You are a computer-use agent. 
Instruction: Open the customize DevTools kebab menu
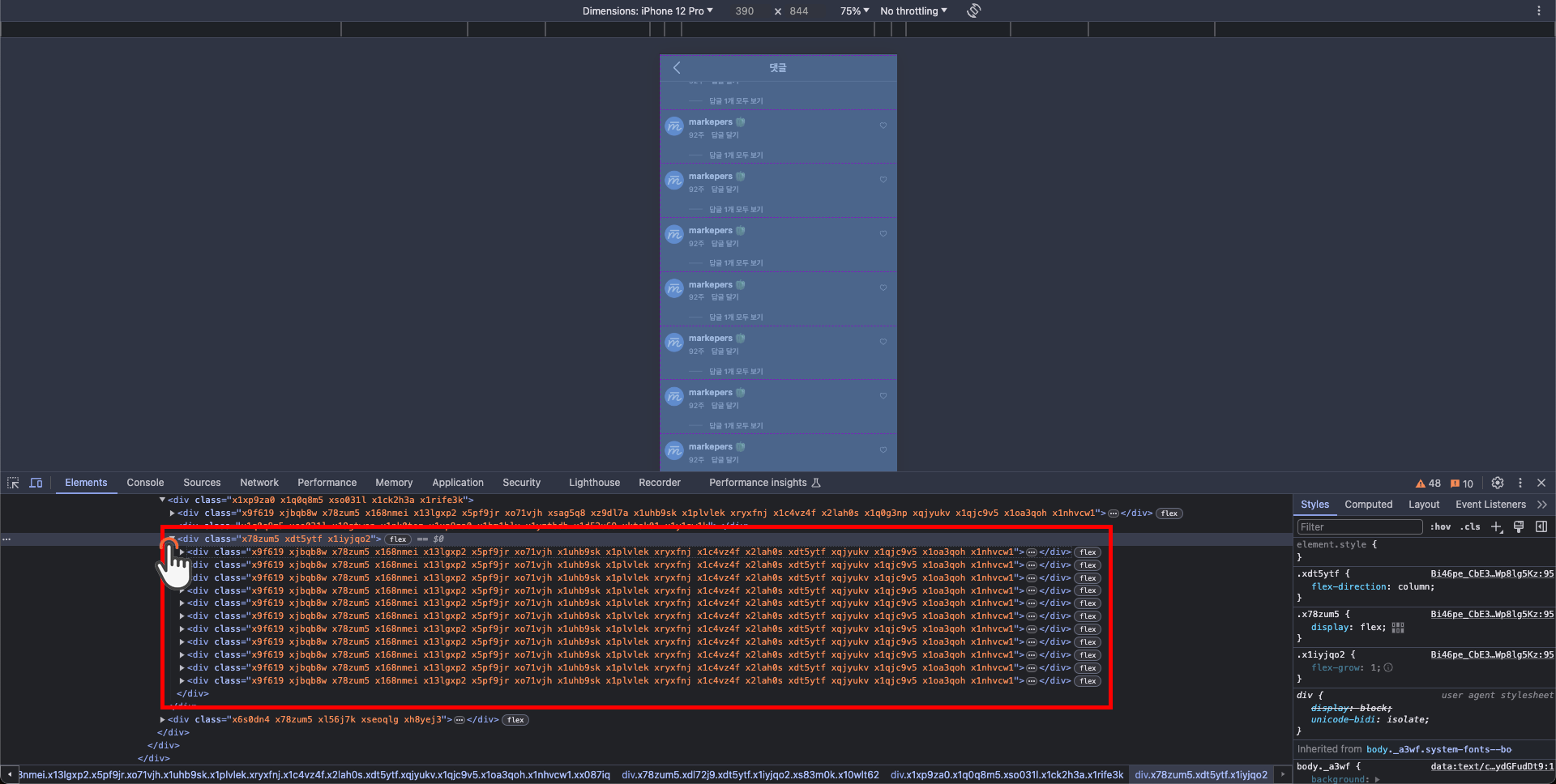(1520, 483)
